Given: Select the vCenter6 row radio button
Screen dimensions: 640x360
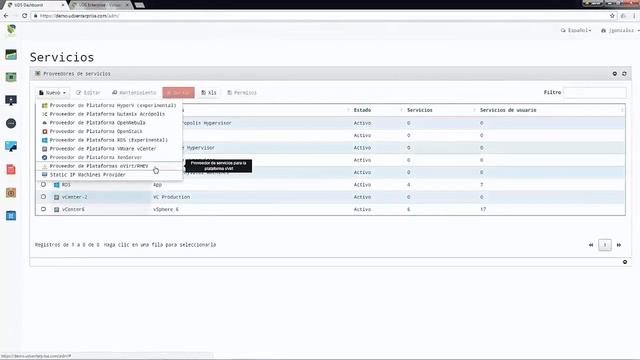Looking at the screenshot, I should pyautogui.click(x=43, y=209).
